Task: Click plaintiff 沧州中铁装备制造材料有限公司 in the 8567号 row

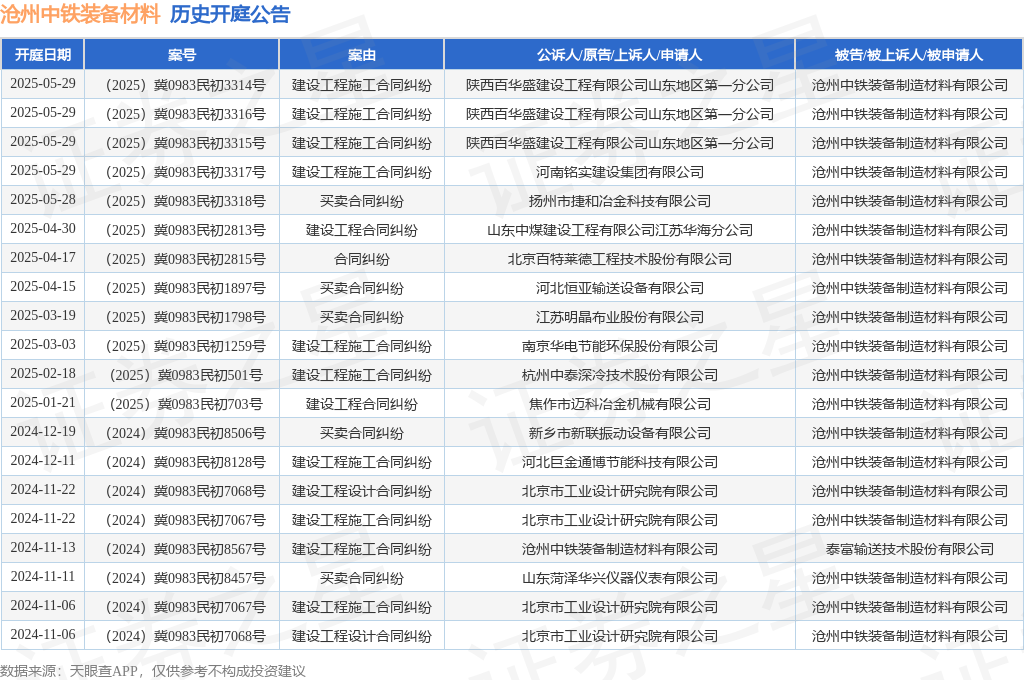Action: coord(620,549)
